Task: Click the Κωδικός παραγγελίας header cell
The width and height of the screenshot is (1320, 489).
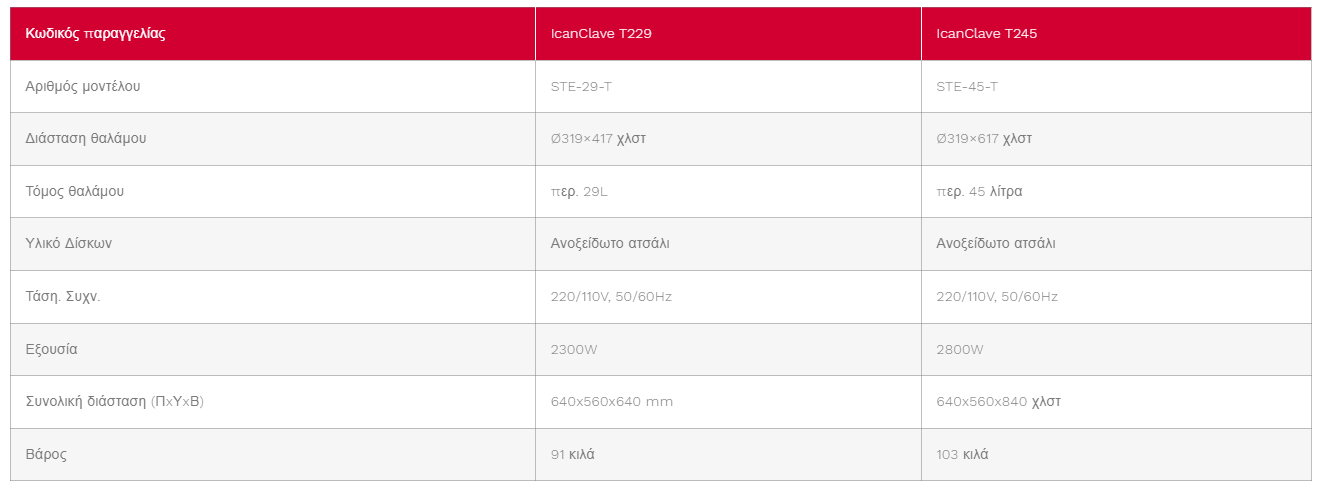Action: (273, 34)
